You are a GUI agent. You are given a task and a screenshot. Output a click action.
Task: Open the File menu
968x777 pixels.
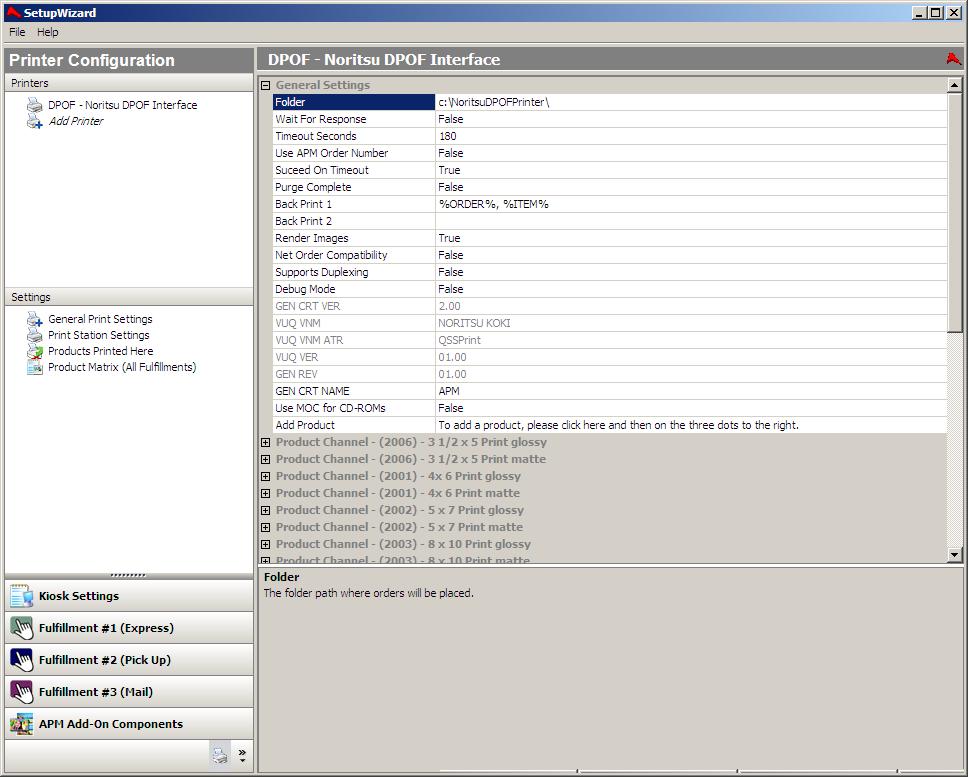(x=17, y=32)
